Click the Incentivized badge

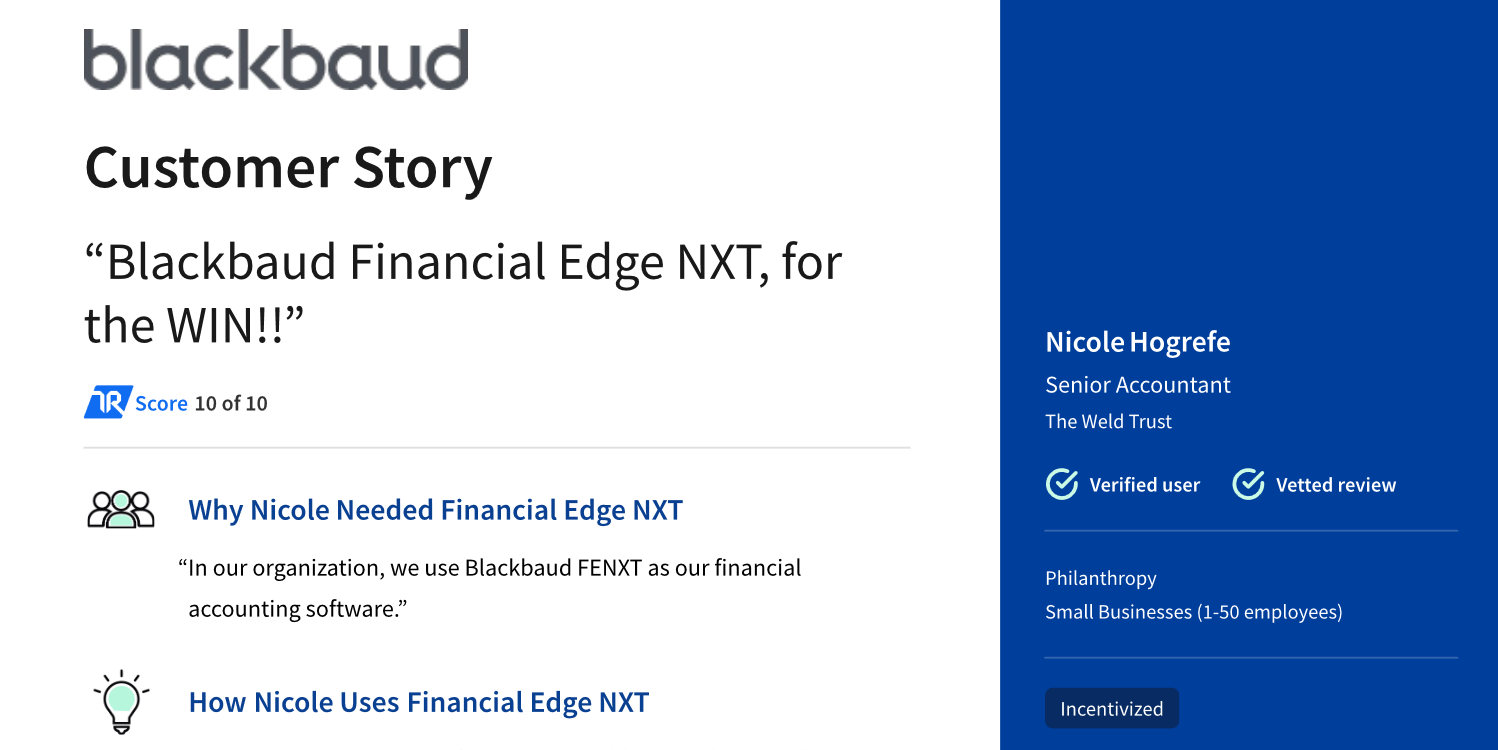tap(1111, 709)
